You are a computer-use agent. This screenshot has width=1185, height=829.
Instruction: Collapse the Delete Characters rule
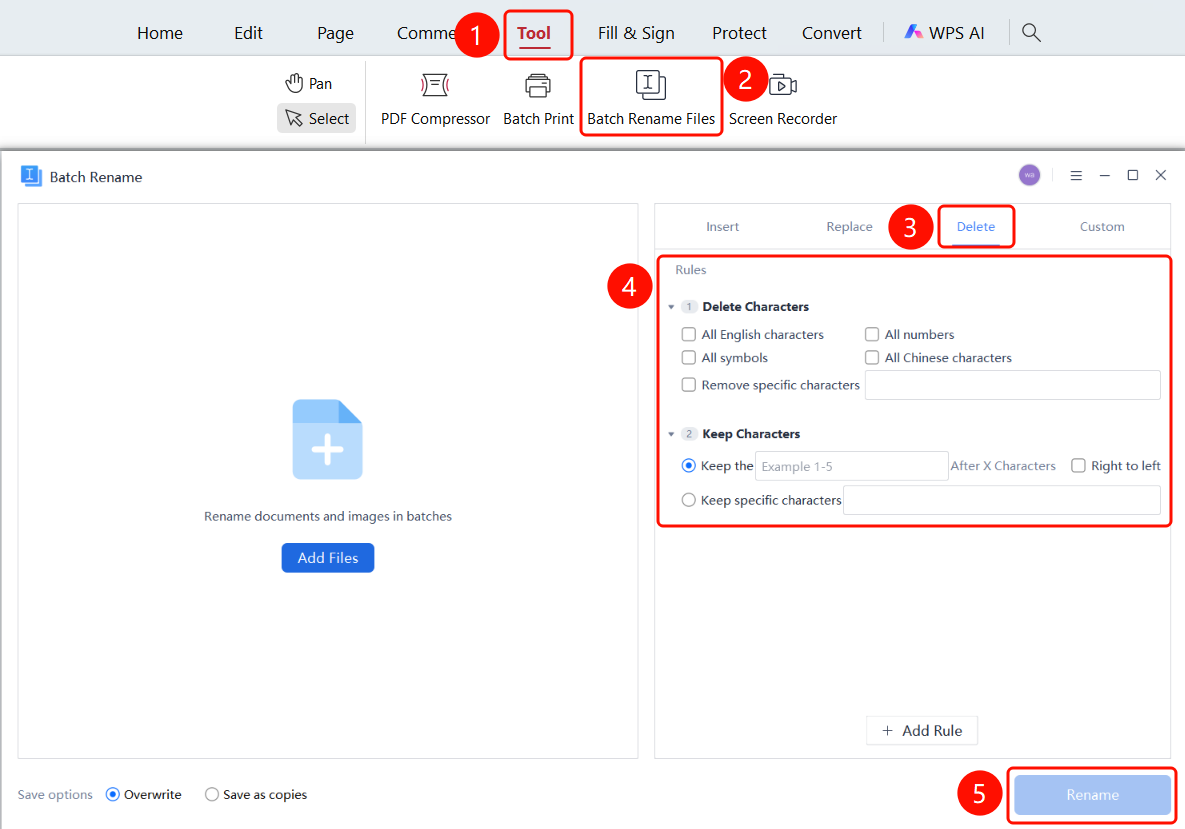click(671, 307)
